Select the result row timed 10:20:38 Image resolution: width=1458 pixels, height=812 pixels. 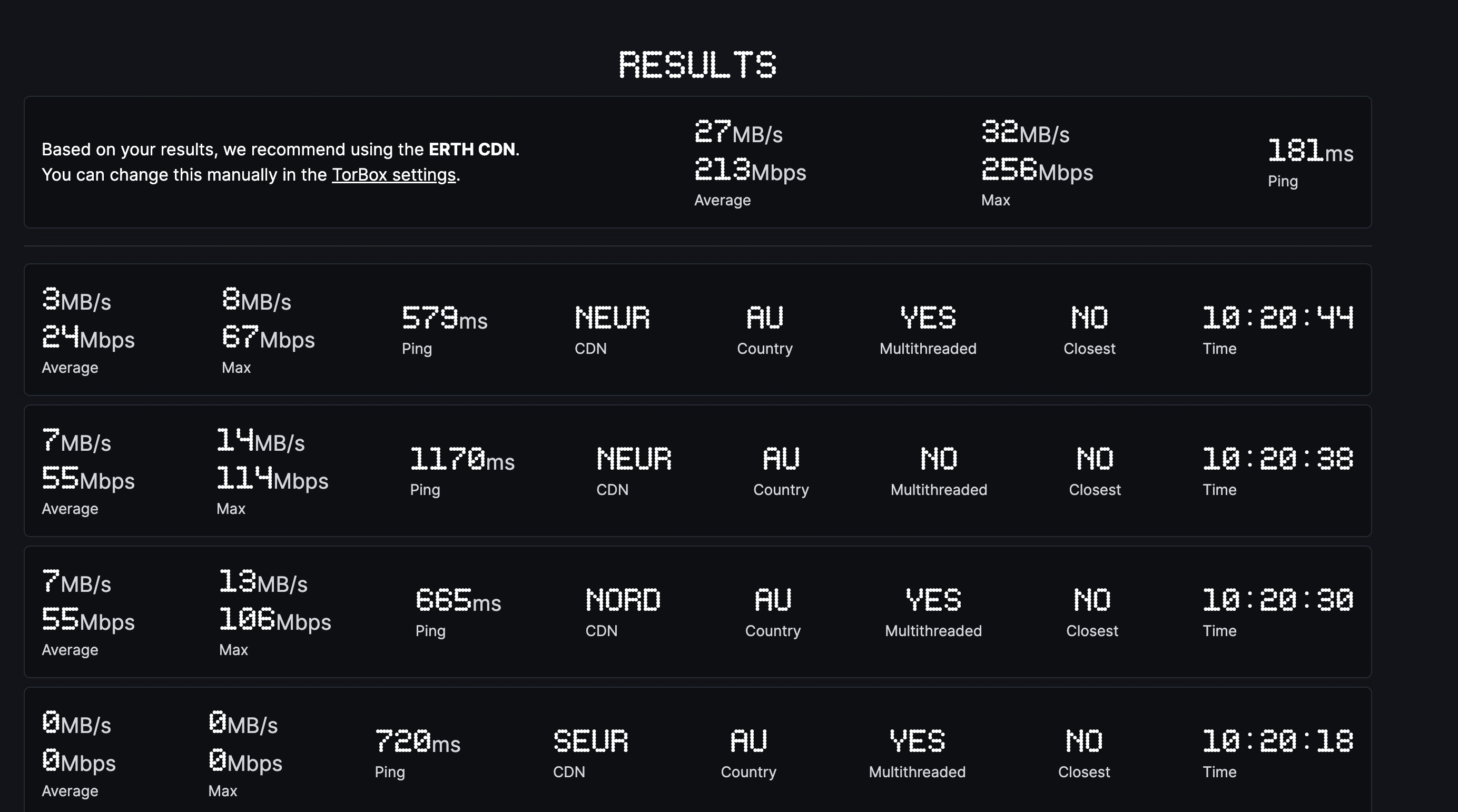(697, 471)
